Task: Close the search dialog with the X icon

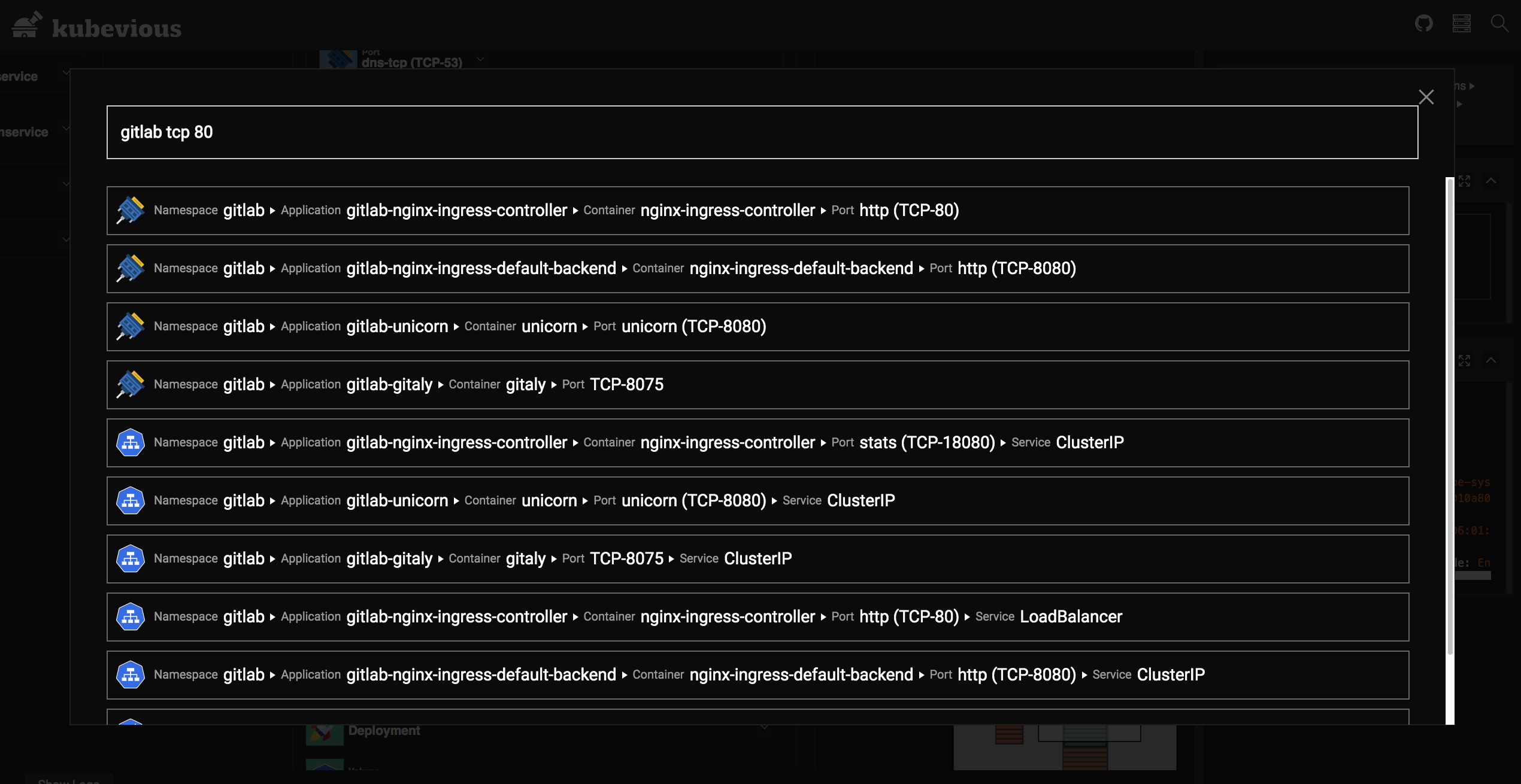Action: (1426, 97)
